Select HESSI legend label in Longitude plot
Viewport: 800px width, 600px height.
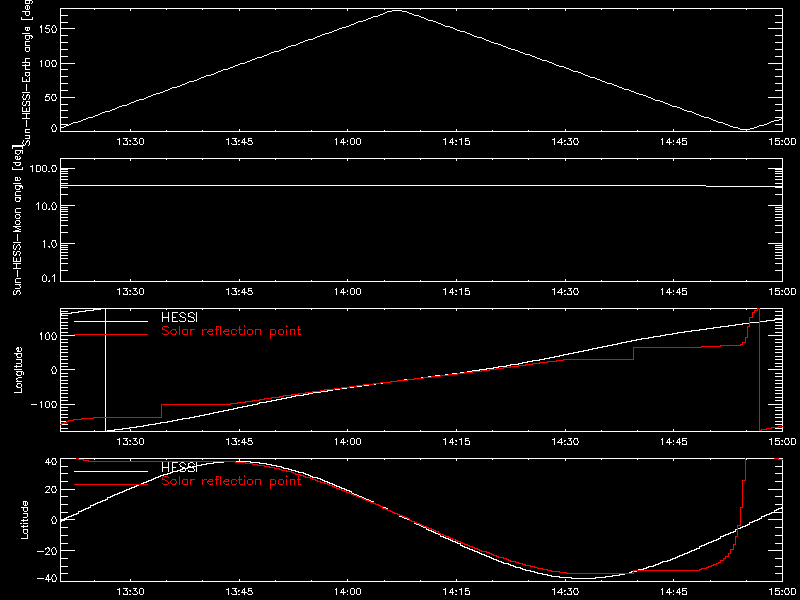point(179,319)
